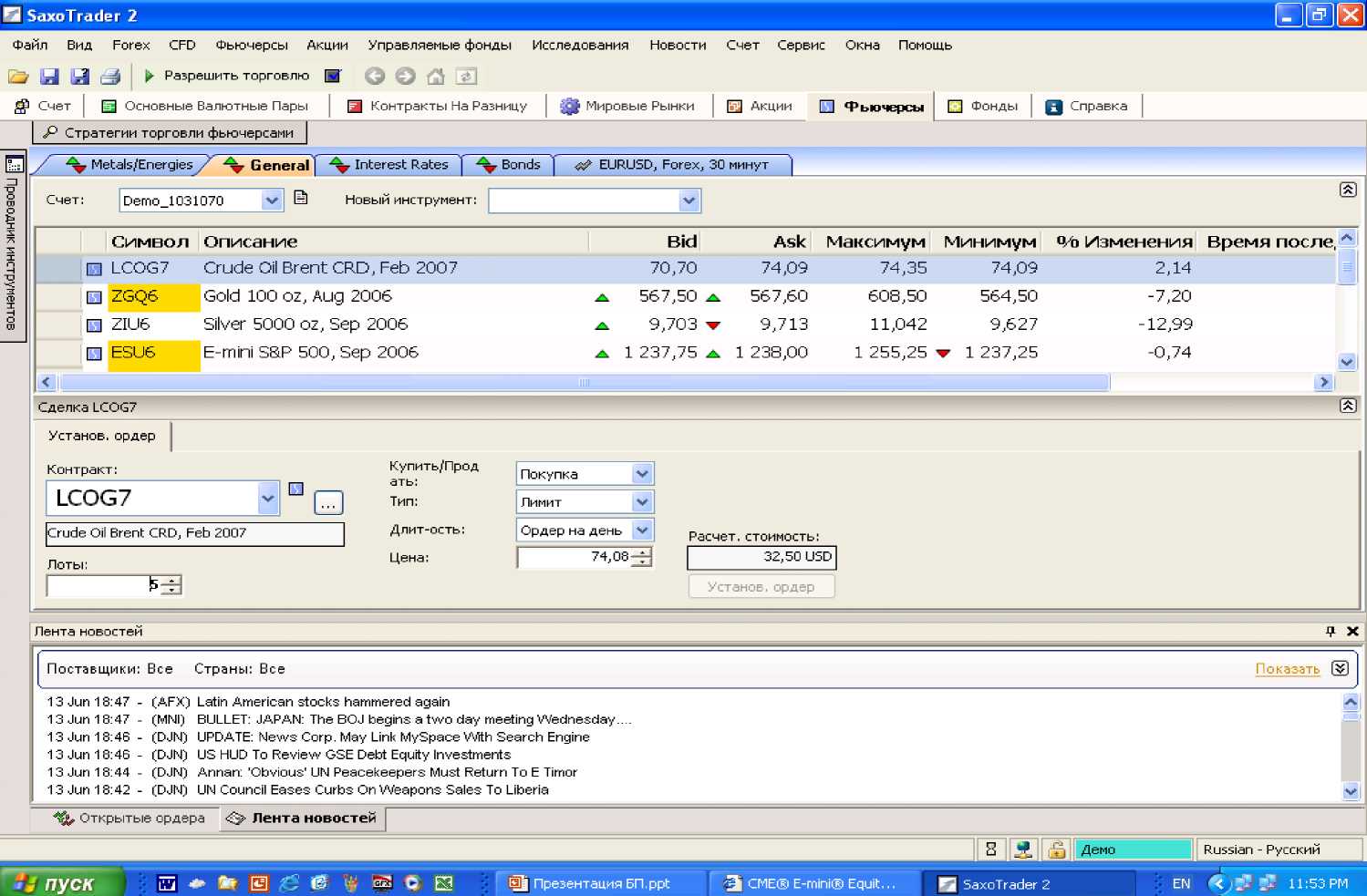Viewport: 1367px width, 896px height.
Task: Open the Мировые Рынки workspace button
Action: pyautogui.click(x=627, y=106)
